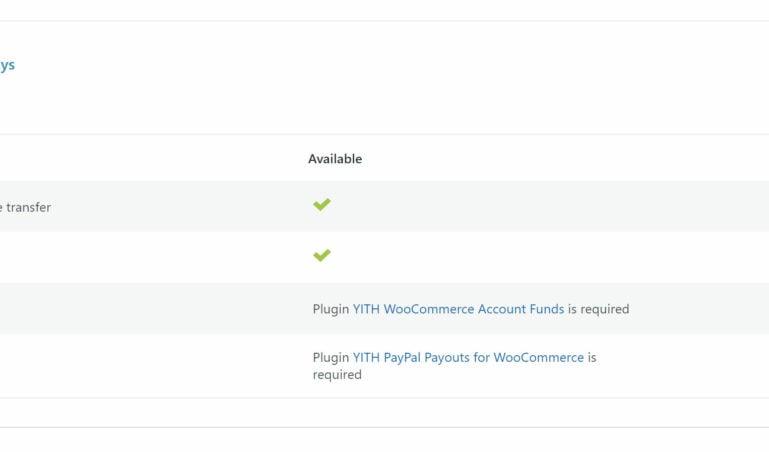This screenshot has width=769, height=452.
Task: Click the wrapped word 'required' under PayPal Payouts
Action: (337, 375)
